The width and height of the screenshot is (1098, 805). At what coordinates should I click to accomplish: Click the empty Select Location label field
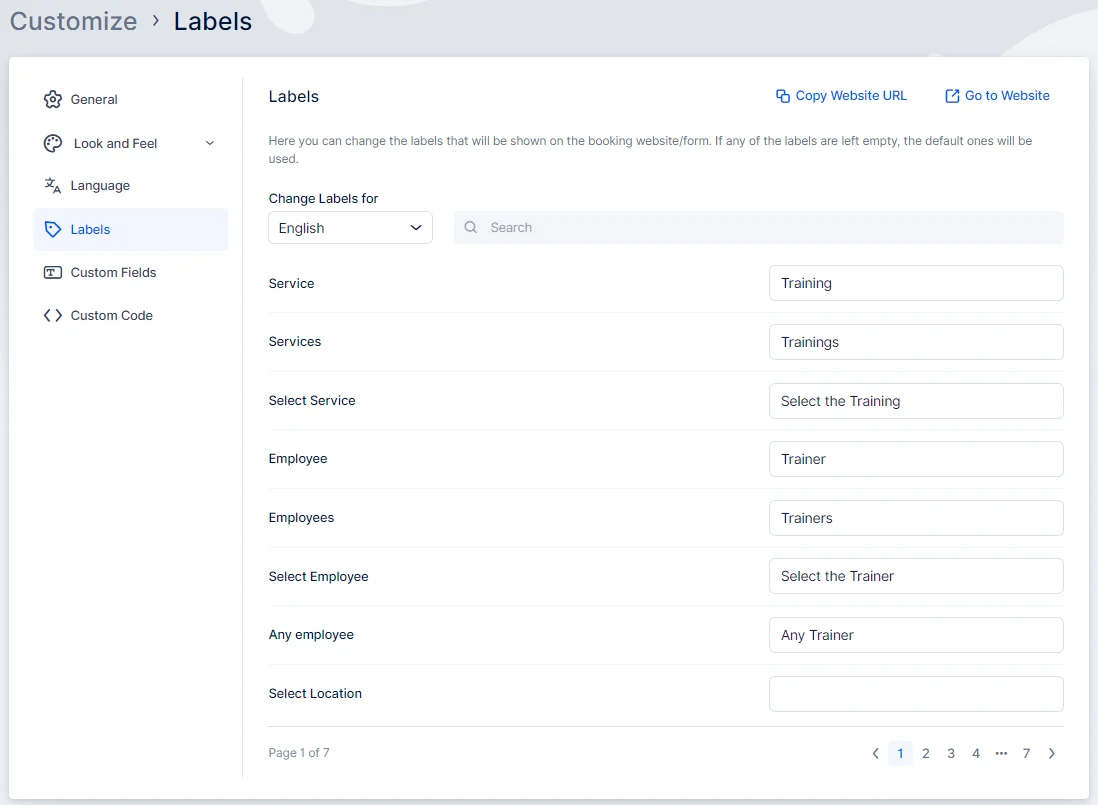coord(915,694)
